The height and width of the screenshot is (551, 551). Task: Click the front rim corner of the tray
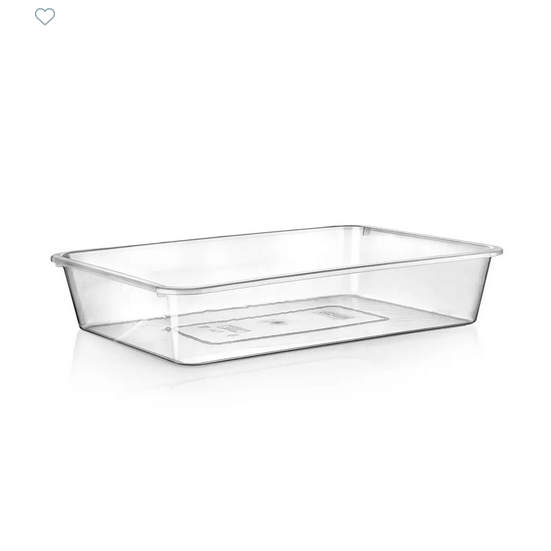pos(162,292)
